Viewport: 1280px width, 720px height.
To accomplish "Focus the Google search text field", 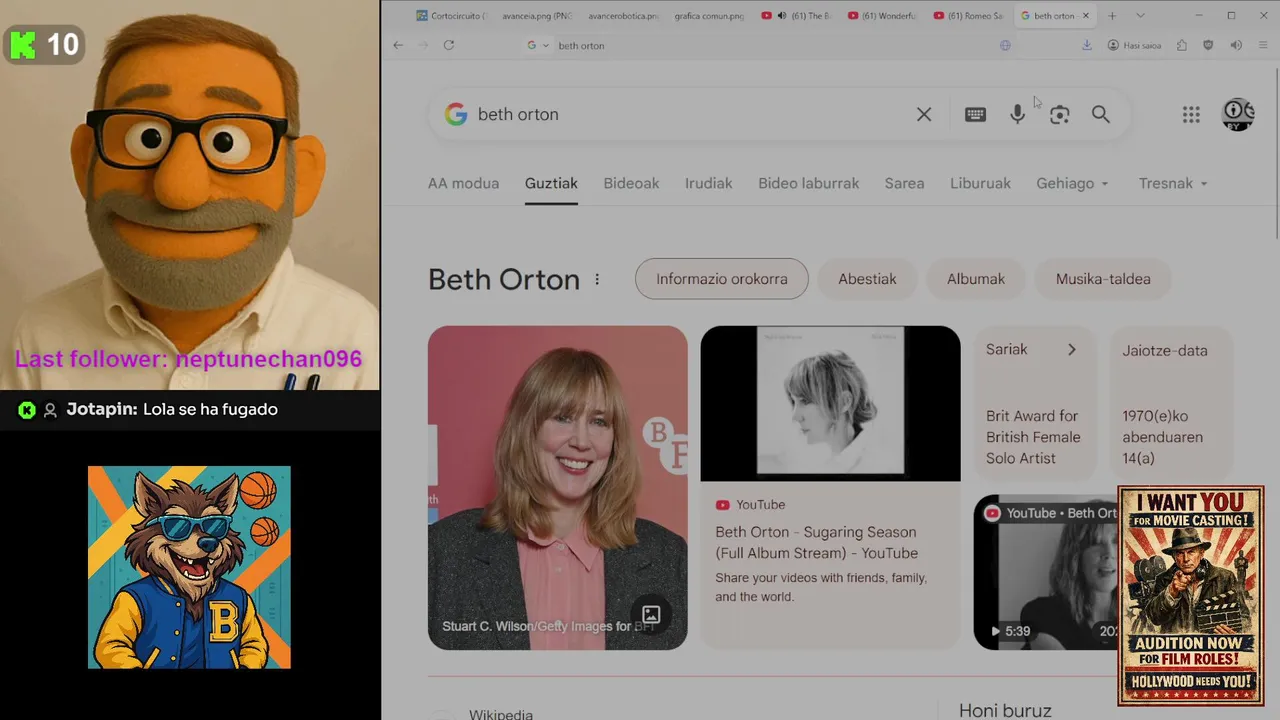I will click(690, 115).
